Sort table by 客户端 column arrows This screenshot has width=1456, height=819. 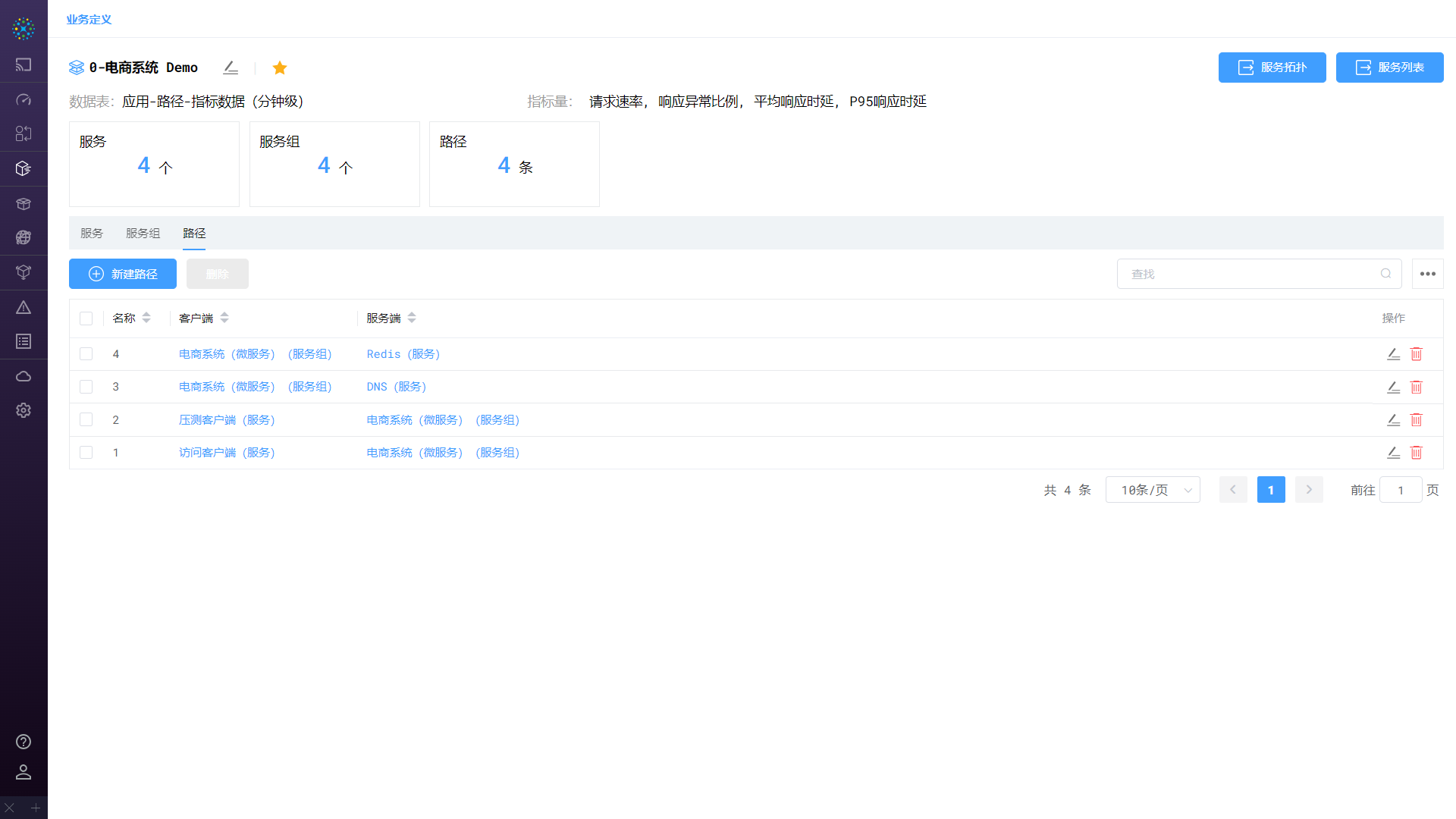[224, 318]
